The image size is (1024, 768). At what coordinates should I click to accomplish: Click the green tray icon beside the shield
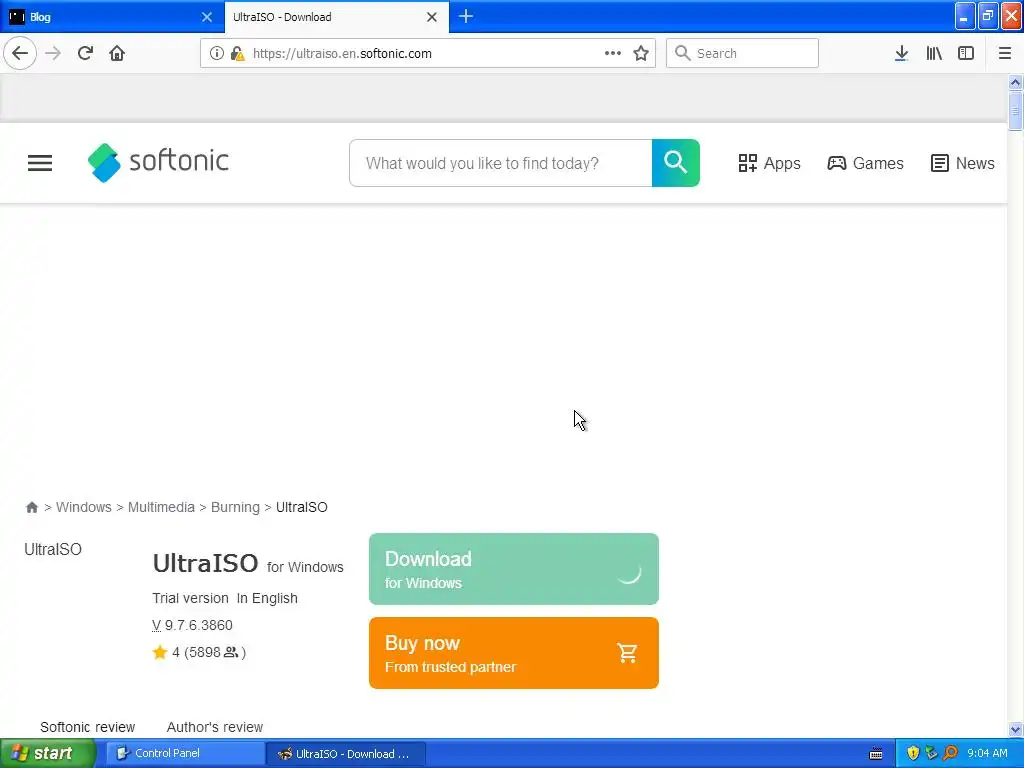coord(931,754)
